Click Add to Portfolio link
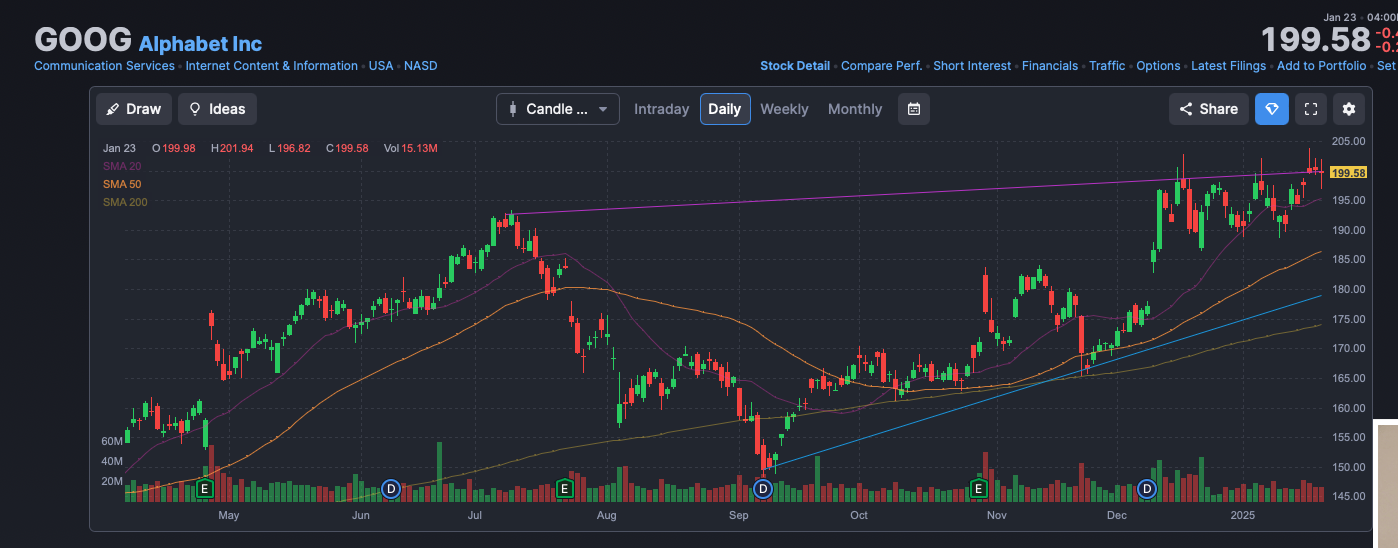This screenshot has width=1398, height=548. 1321,66
